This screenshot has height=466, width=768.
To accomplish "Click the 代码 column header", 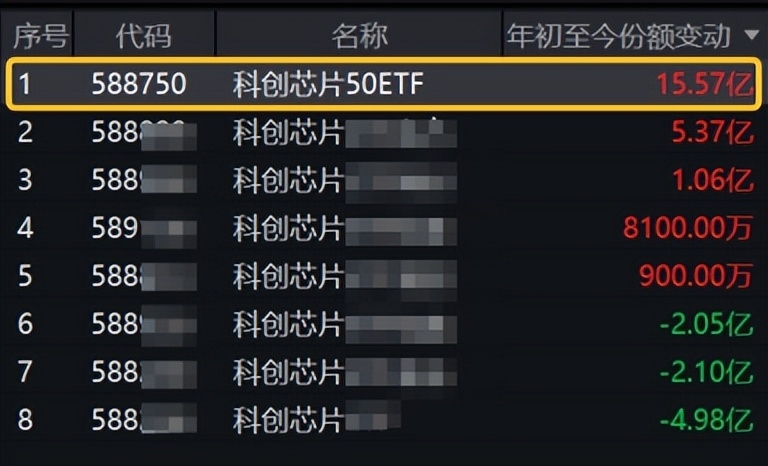I will pyautogui.click(x=143, y=37).
